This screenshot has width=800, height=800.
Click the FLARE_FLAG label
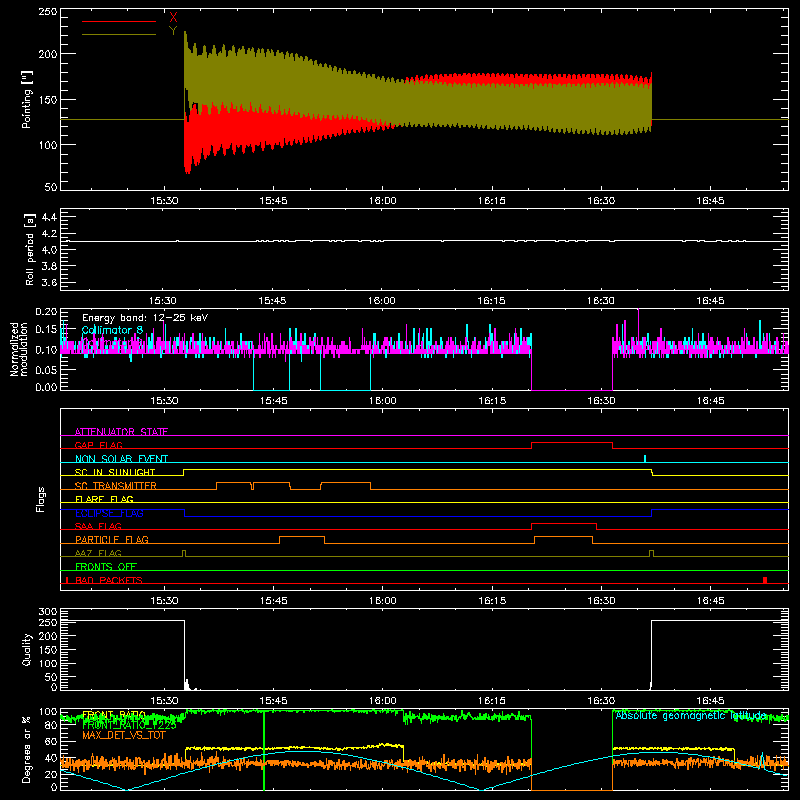pos(104,499)
